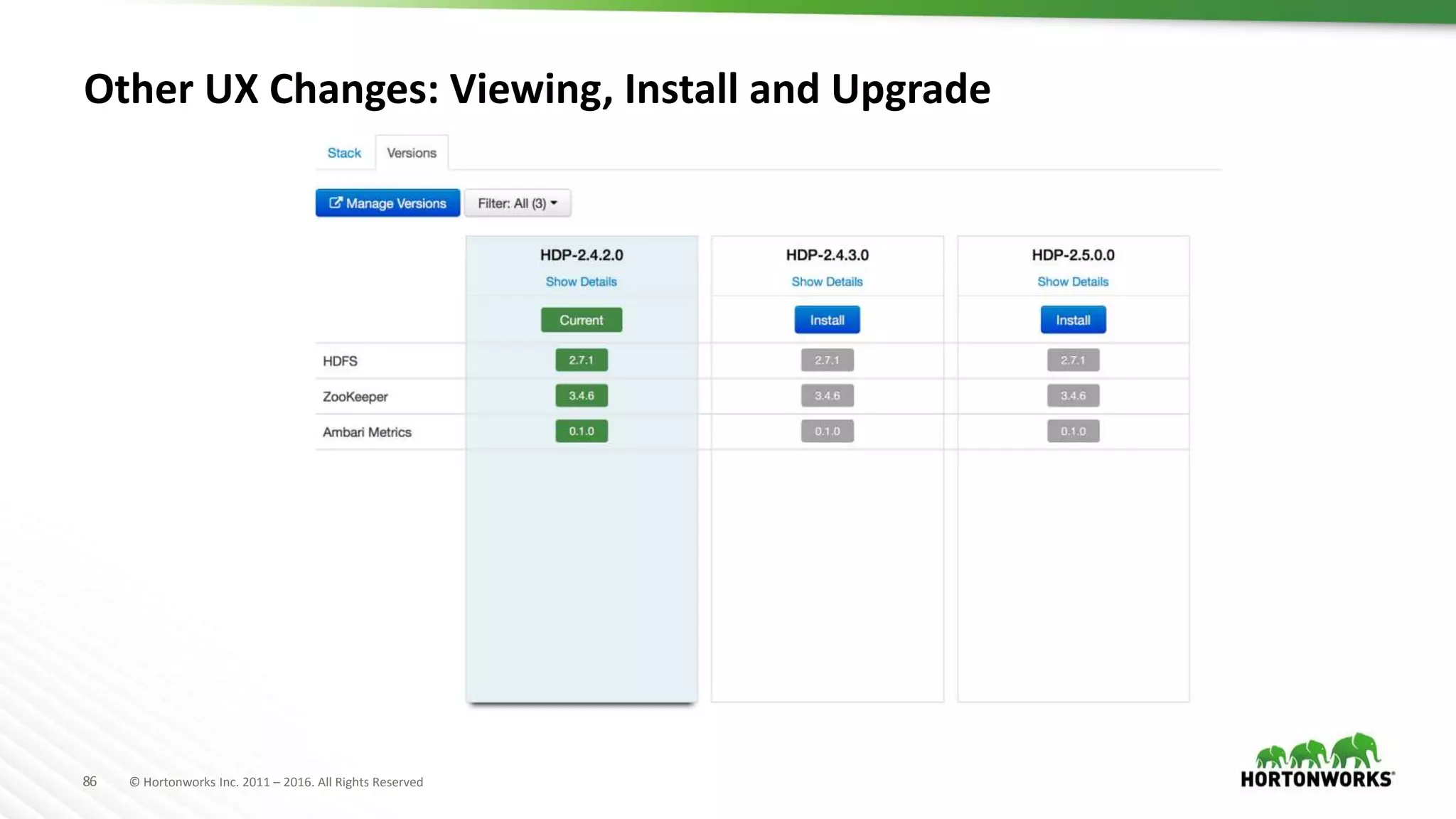Select the Ambari Metrics row label

(x=367, y=432)
